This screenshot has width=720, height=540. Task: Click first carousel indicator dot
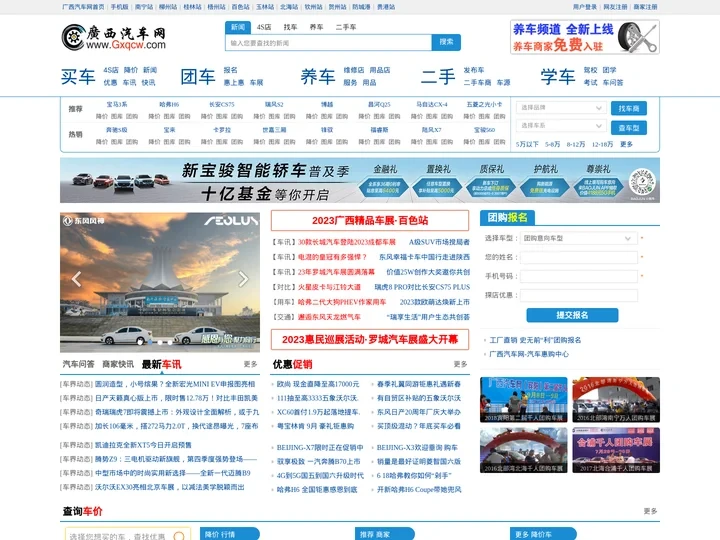(x=140, y=342)
